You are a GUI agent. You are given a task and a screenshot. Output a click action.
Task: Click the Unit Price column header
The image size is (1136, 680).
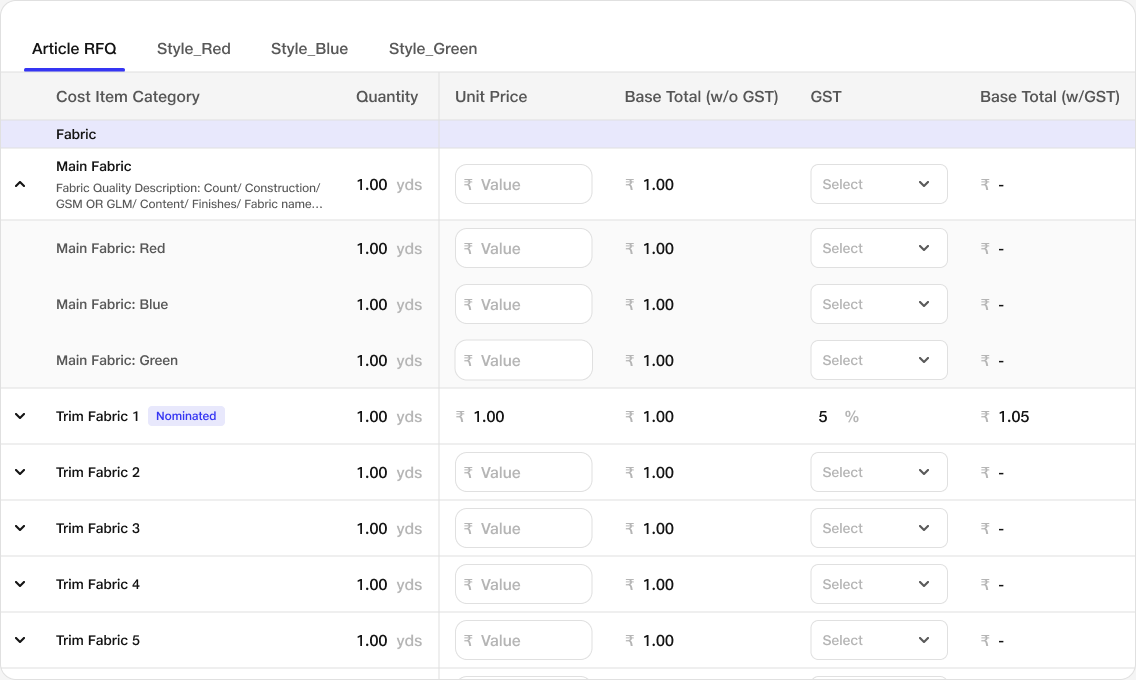491,96
